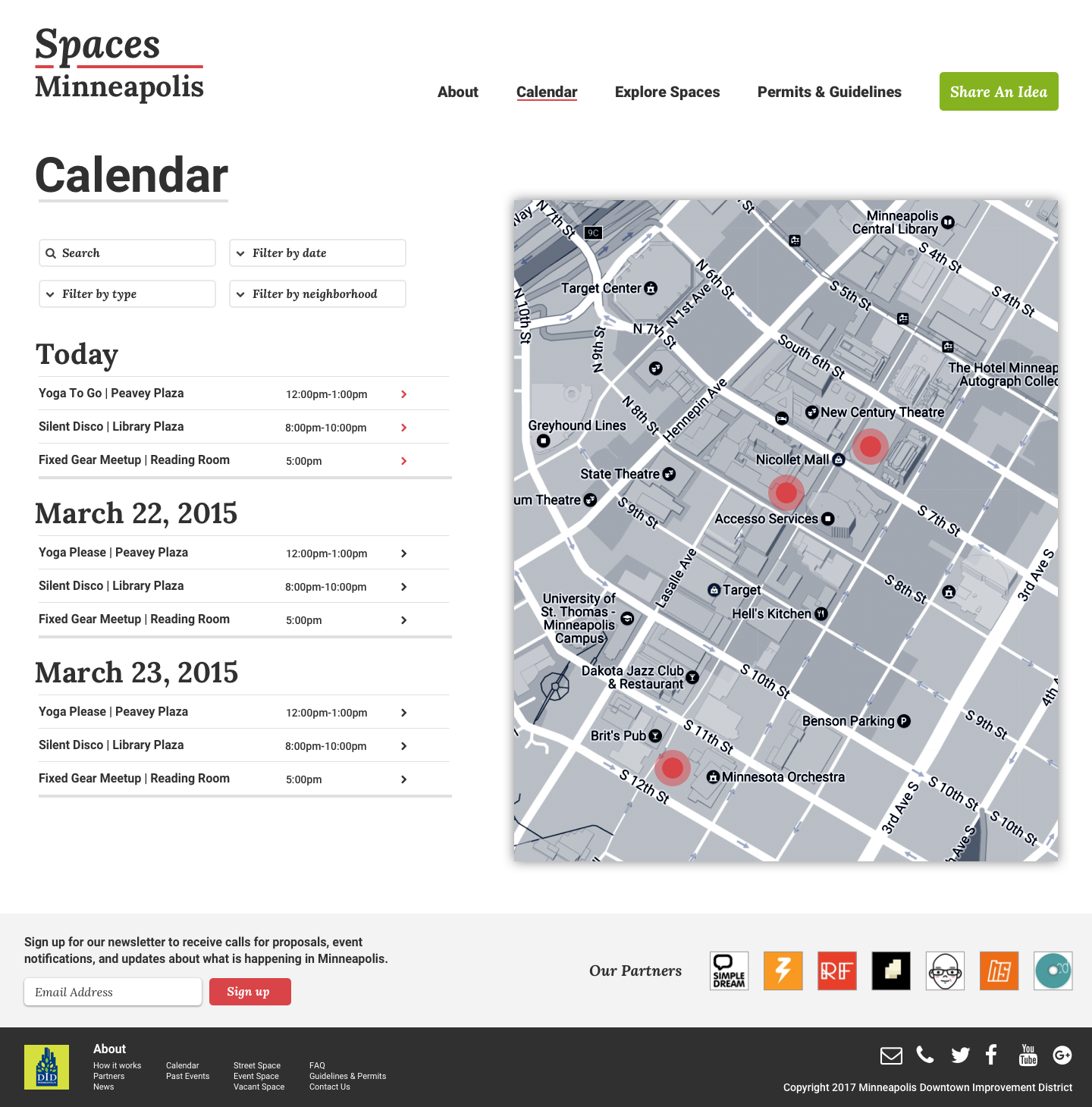Click the Dakota Jazz Club map icon
1092x1107 pixels.
pyautogui.click(x=692, y=677)
